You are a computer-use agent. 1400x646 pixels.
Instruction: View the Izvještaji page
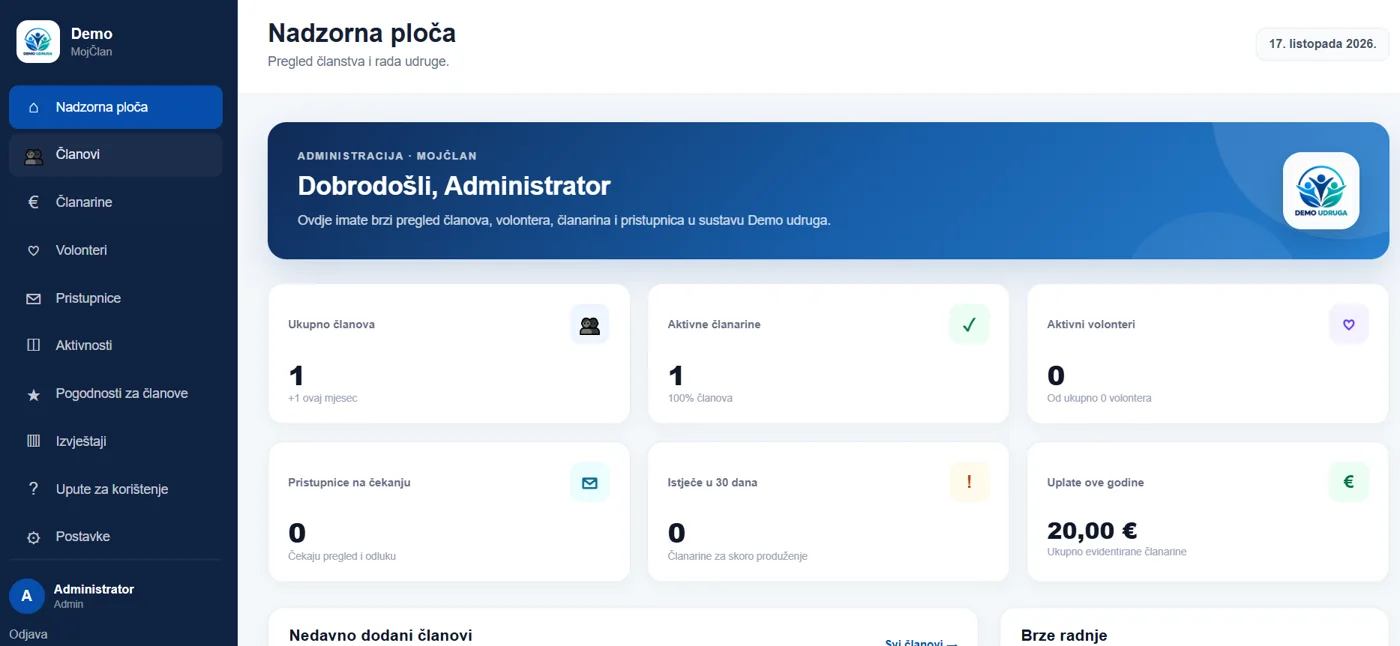tap(116, 441)
